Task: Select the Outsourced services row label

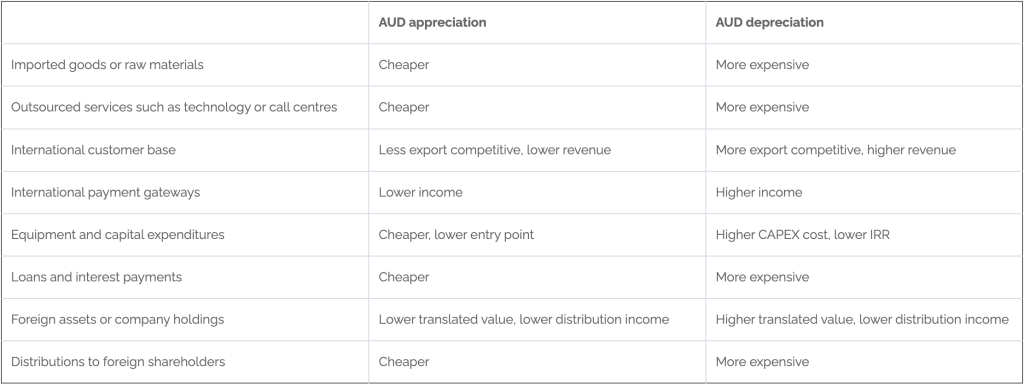Action: tap(174, 107)
